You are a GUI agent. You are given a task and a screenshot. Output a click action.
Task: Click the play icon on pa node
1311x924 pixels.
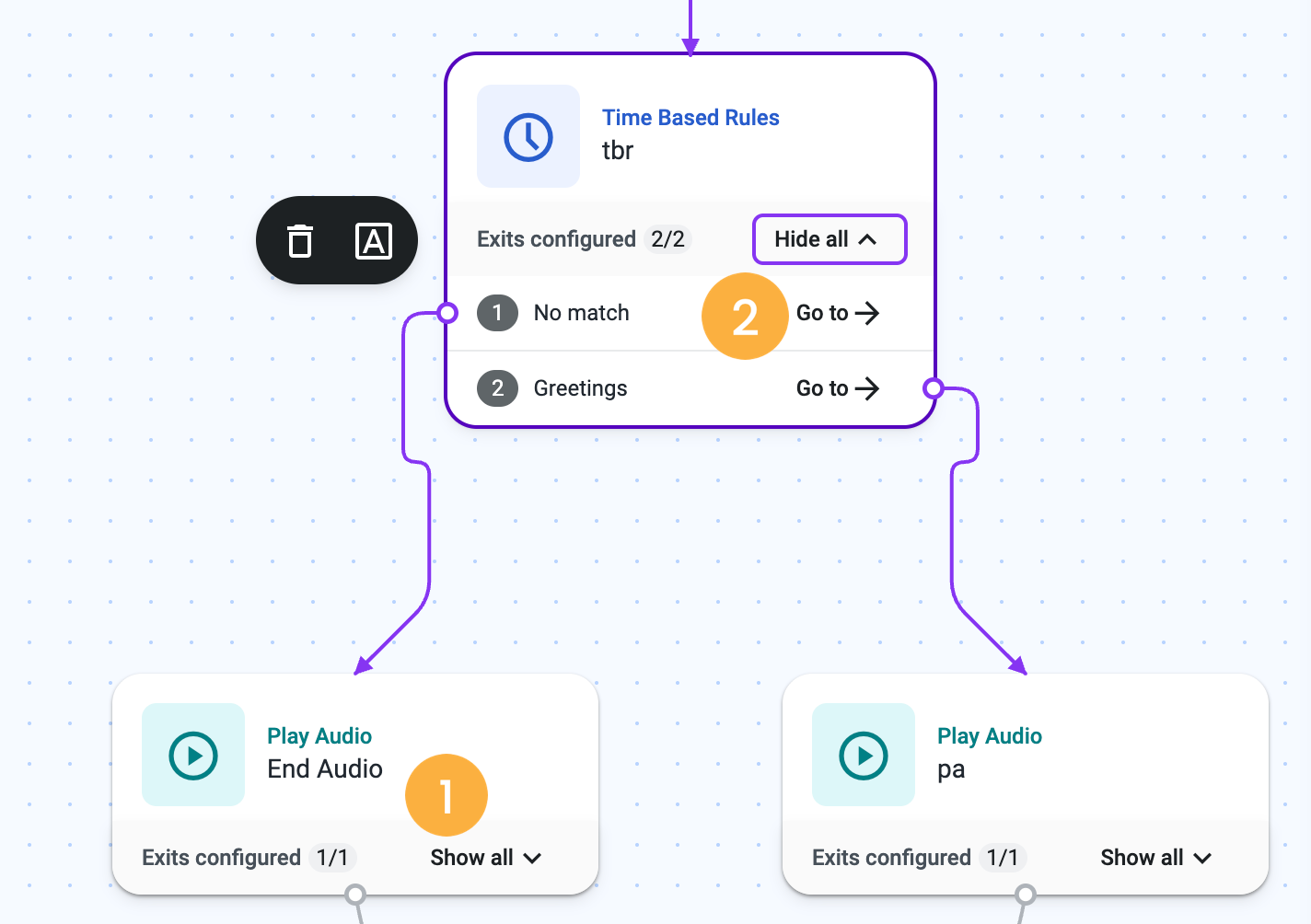tap(864, 756)
